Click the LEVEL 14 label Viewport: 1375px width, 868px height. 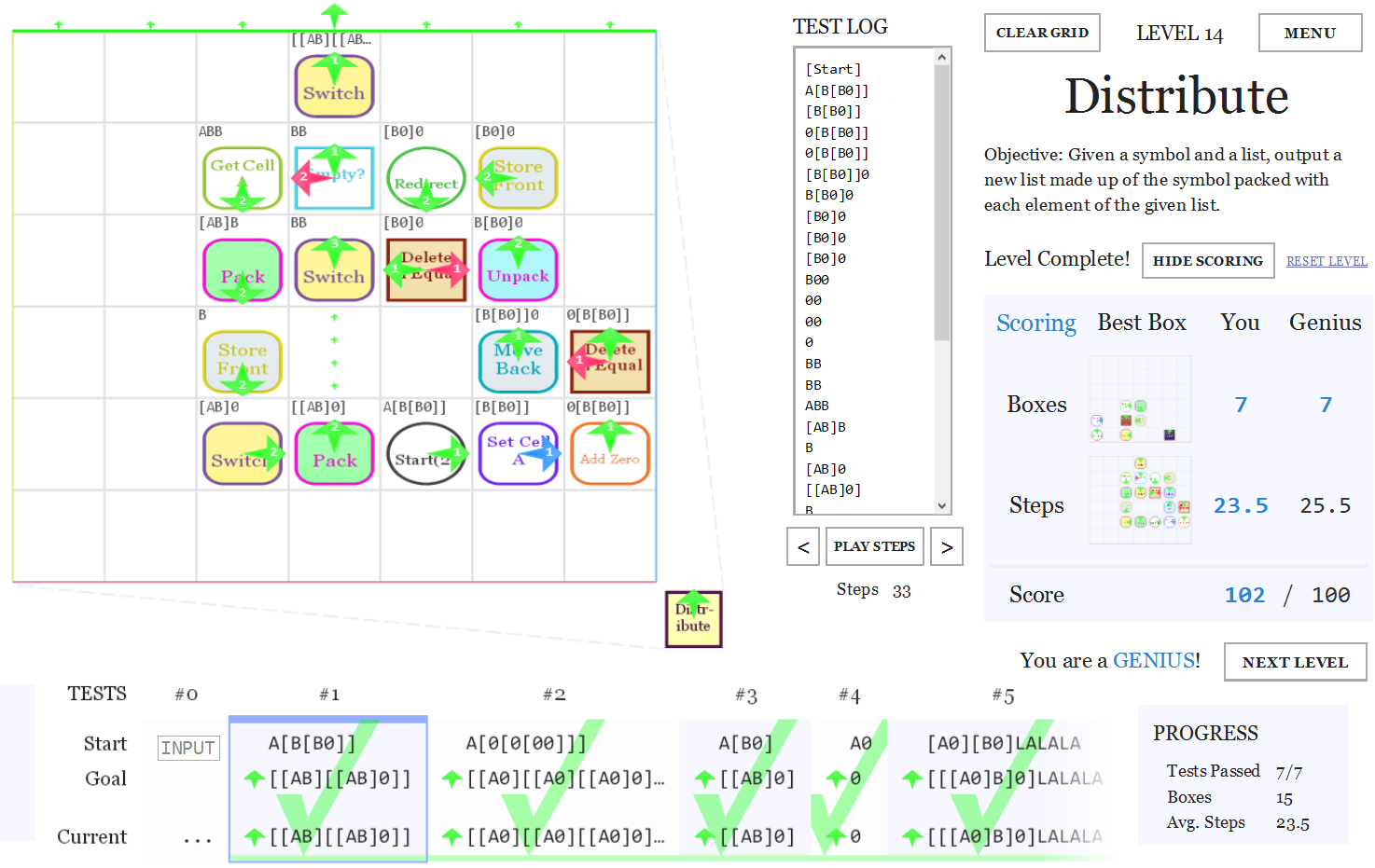pyautogui.click(x=1179, y=33)
